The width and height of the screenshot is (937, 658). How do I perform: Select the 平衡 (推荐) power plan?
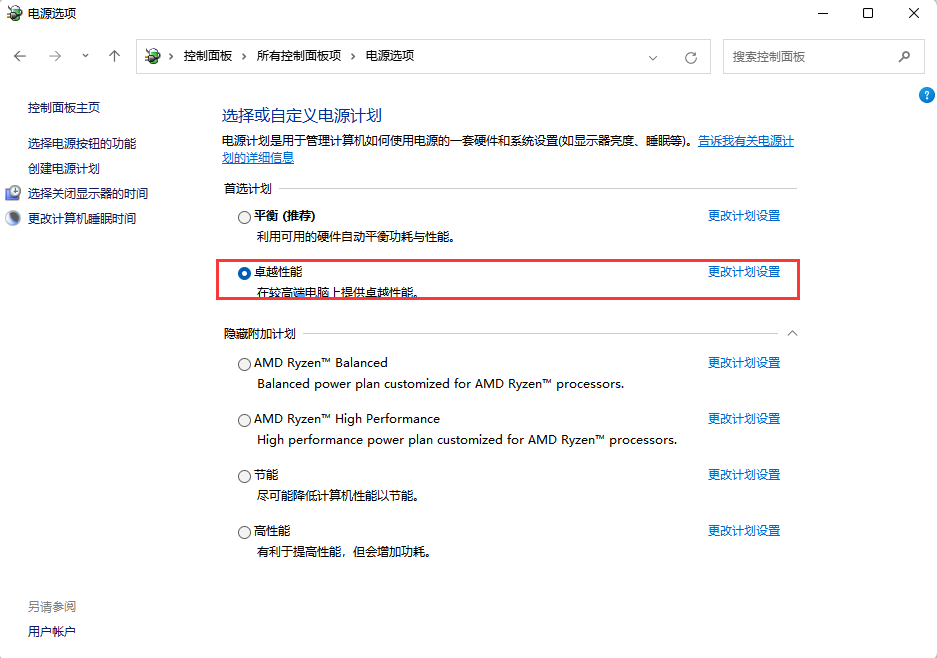(244, 218)
